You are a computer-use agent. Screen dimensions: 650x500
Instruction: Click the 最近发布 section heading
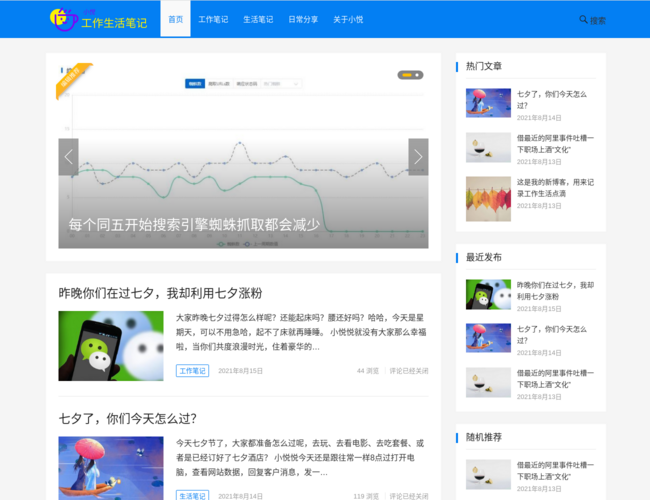click(484, 257)
